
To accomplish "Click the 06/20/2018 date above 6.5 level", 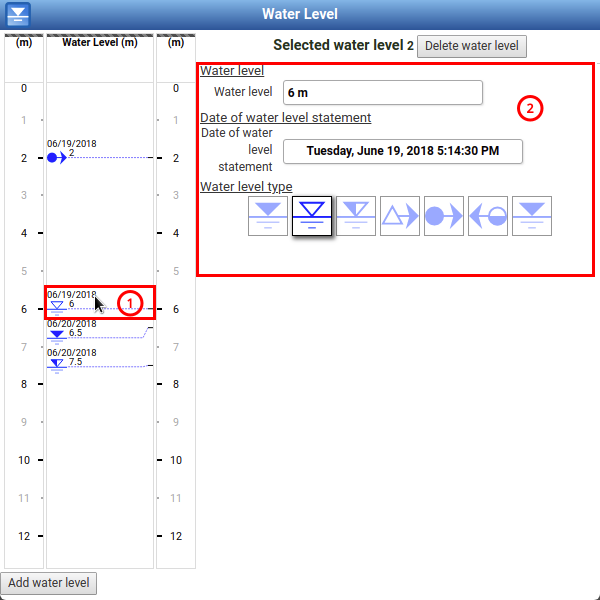I will click(x=72, y=324).
